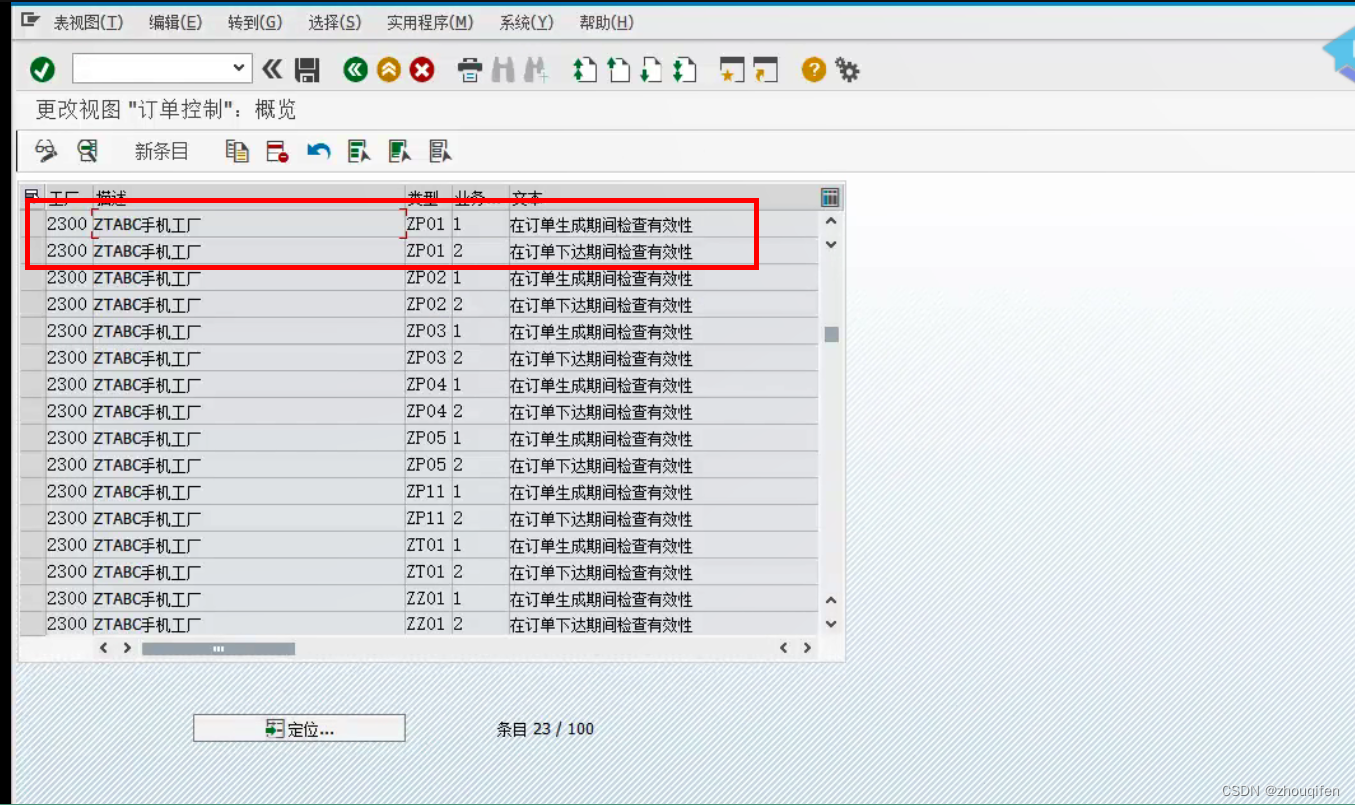This screenshot has width=1355, height=808.
Task: Expand the command field dropdown arrow
Action: click(238, 68)
